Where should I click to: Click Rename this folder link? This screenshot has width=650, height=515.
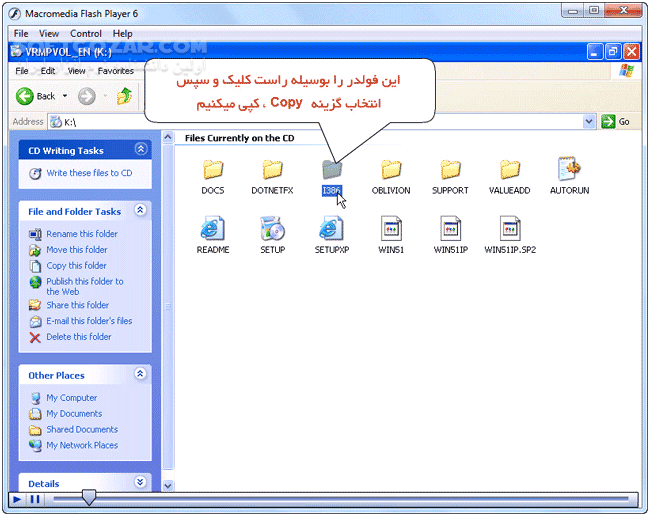point(82,234)
